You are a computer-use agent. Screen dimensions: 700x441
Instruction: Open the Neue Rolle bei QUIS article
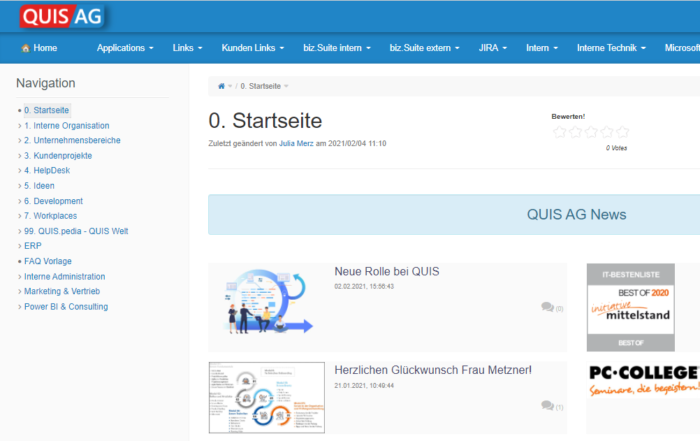pos(387,271)
